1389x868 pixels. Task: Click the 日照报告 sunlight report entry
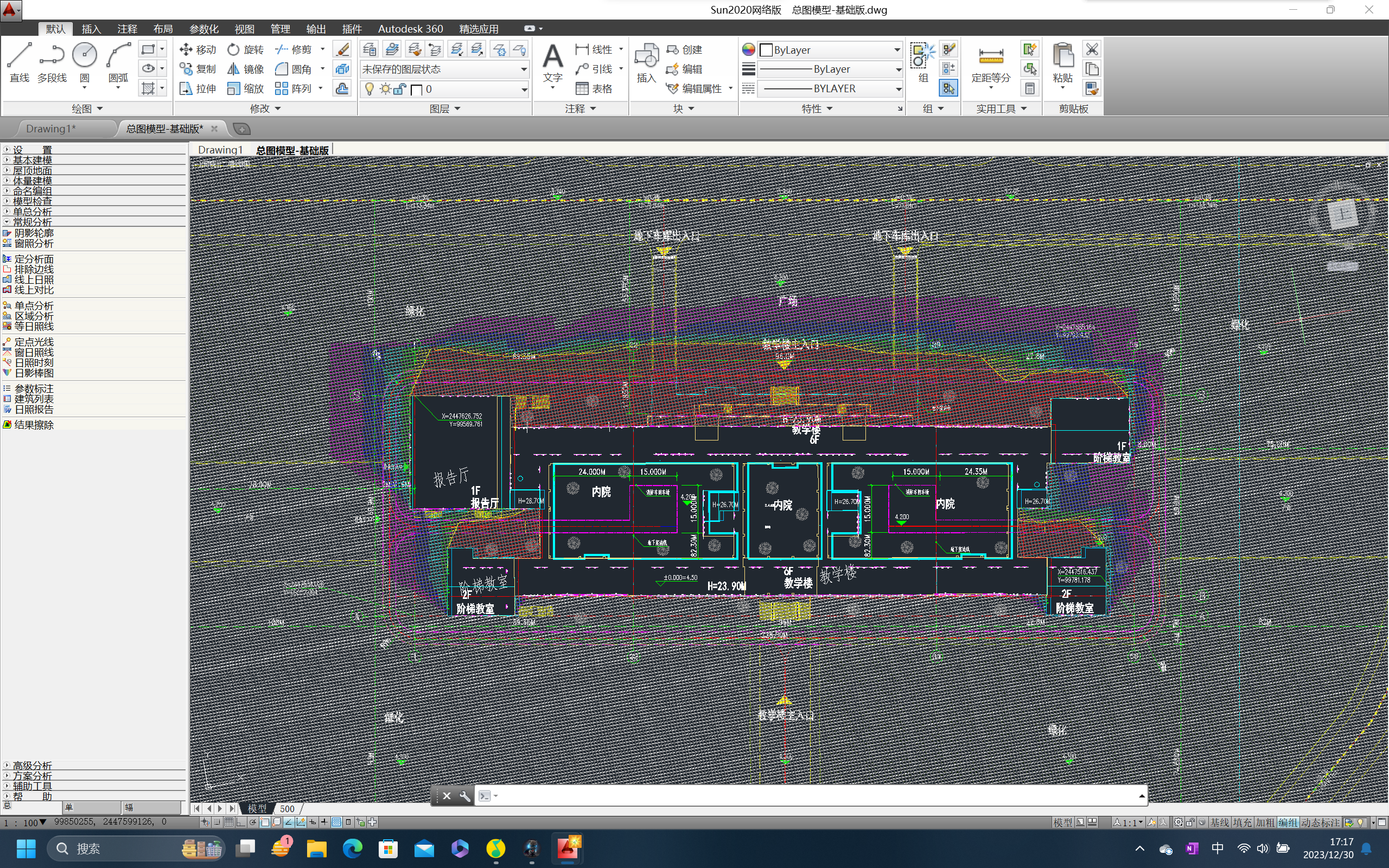[33, 409]
